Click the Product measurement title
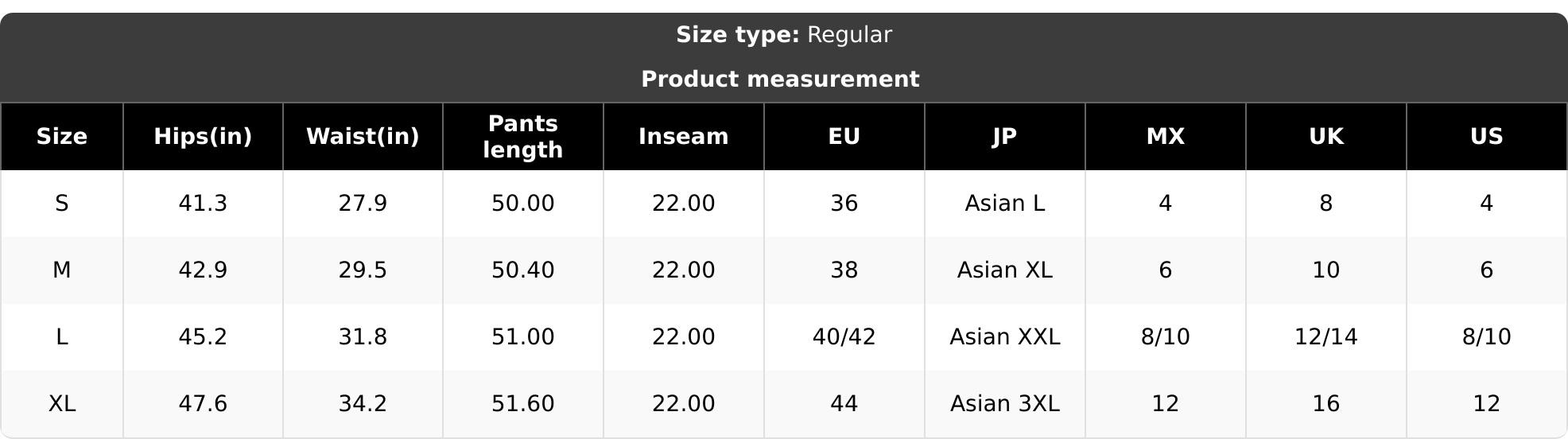This screenshot has width=1568, height=439. pyautogui.click(x=780, y=80)
